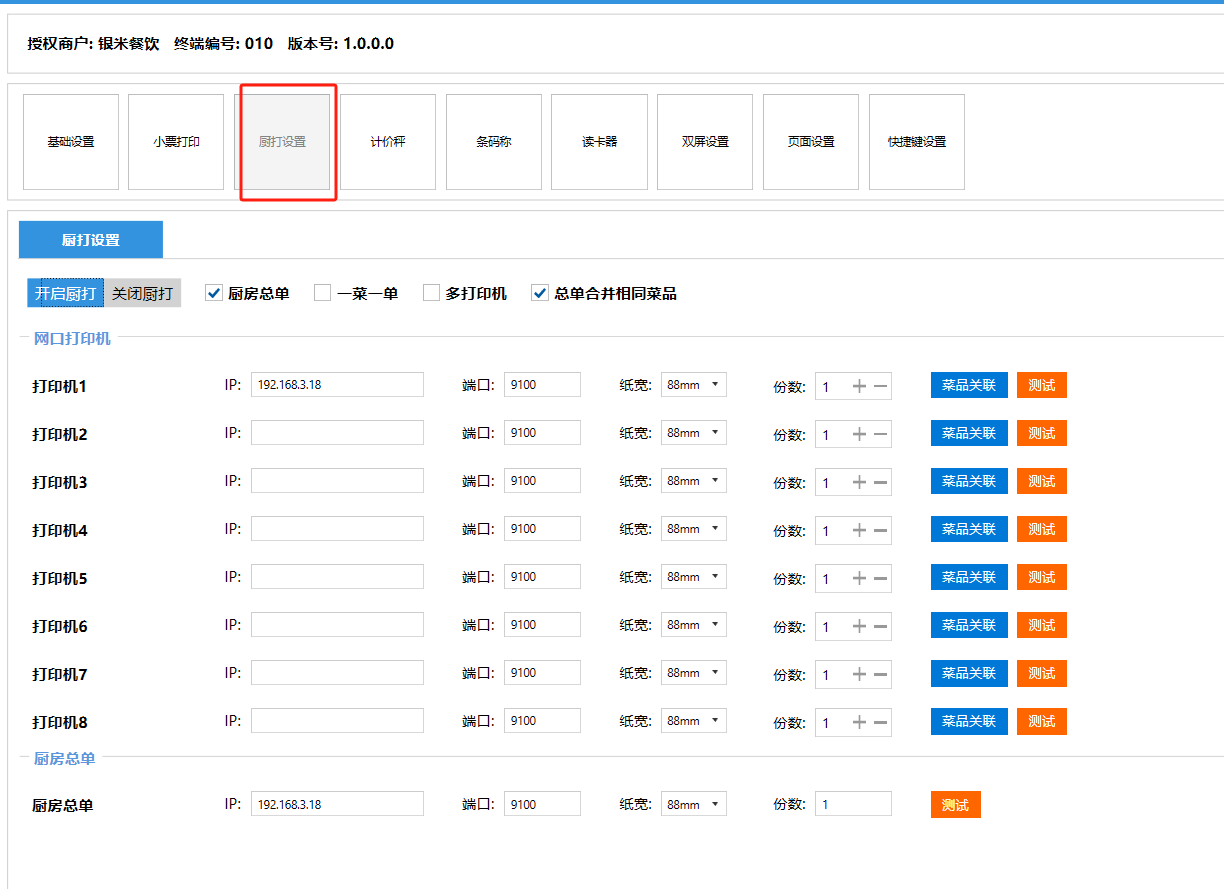1224x889 pixels.
Task: Switch to 小票打印 settings
Action: 176,142
